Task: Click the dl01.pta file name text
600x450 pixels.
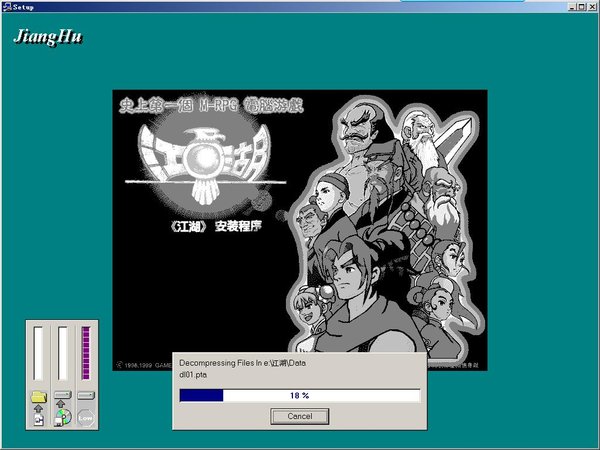Action: point(193,375)
